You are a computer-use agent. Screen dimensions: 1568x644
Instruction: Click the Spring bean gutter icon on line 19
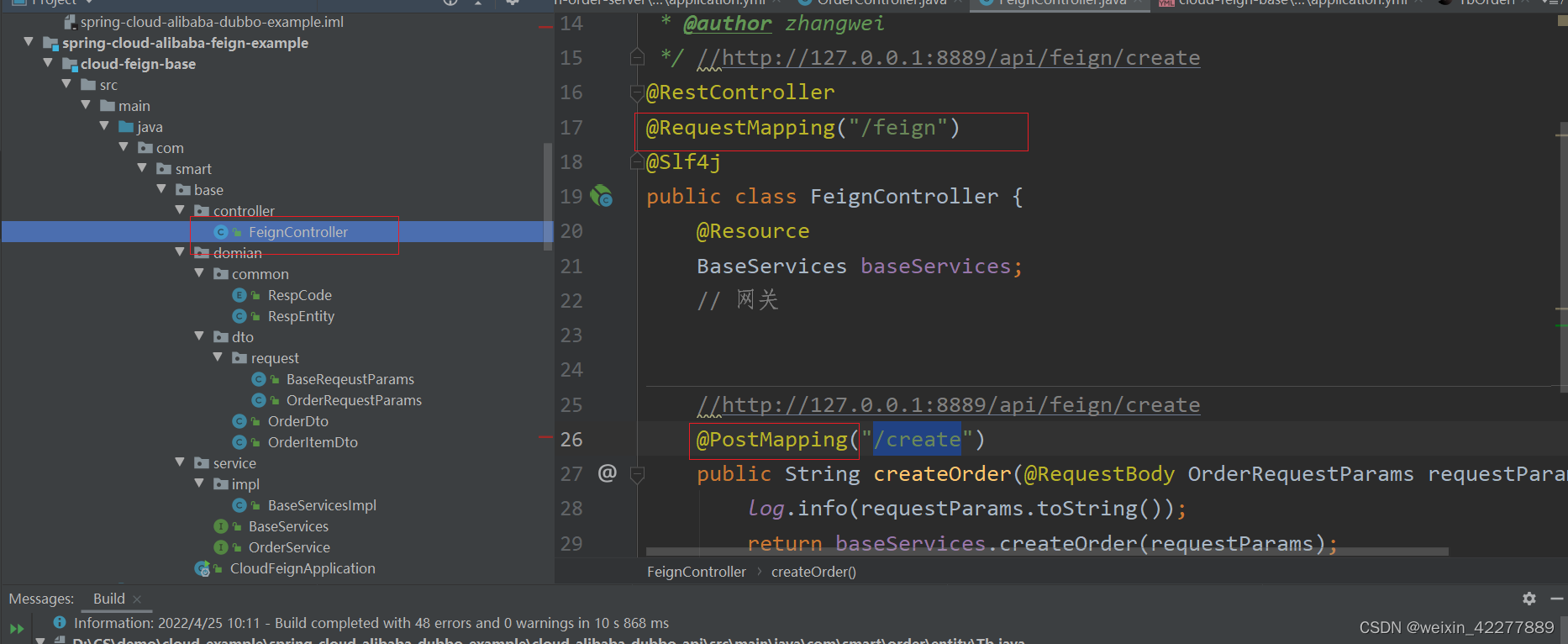602,197
